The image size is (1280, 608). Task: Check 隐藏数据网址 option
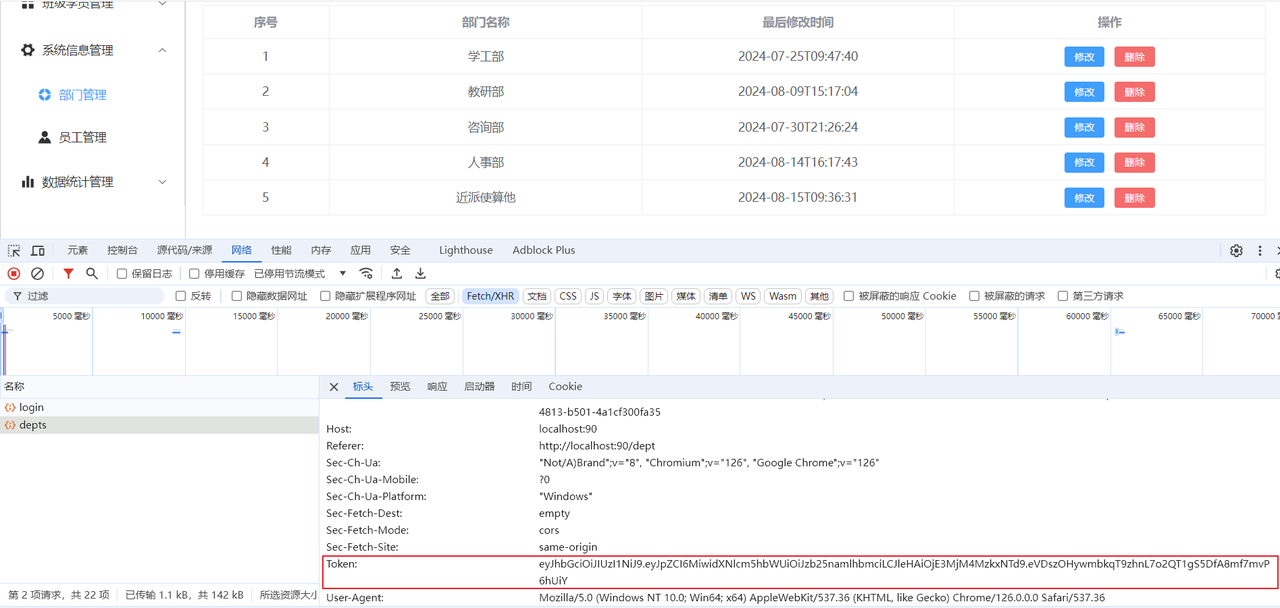coord(237,296)
